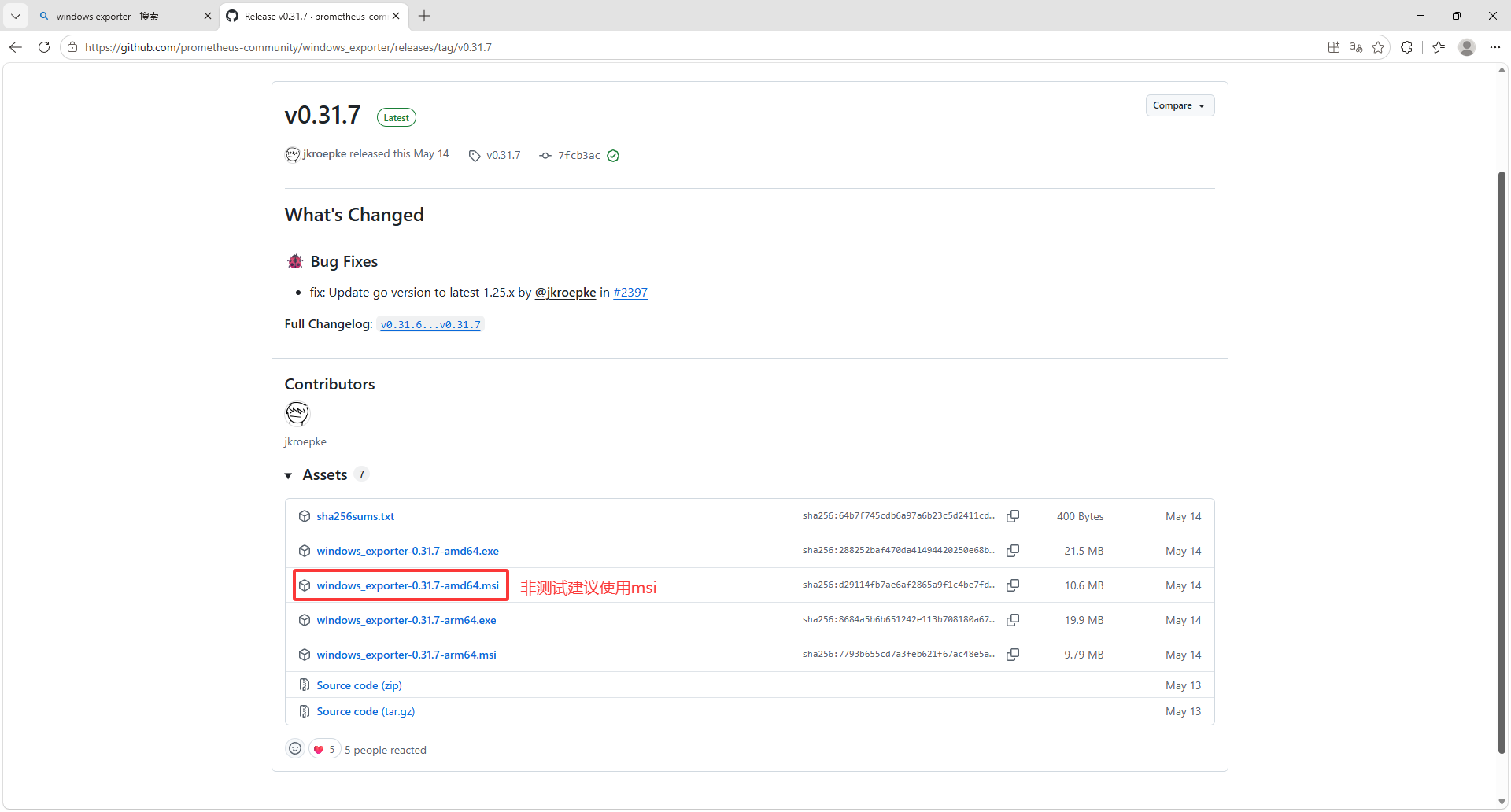This screenshot has height=812, width=1511.
Task: Reload the current page
Action: [x=44, y=47]
